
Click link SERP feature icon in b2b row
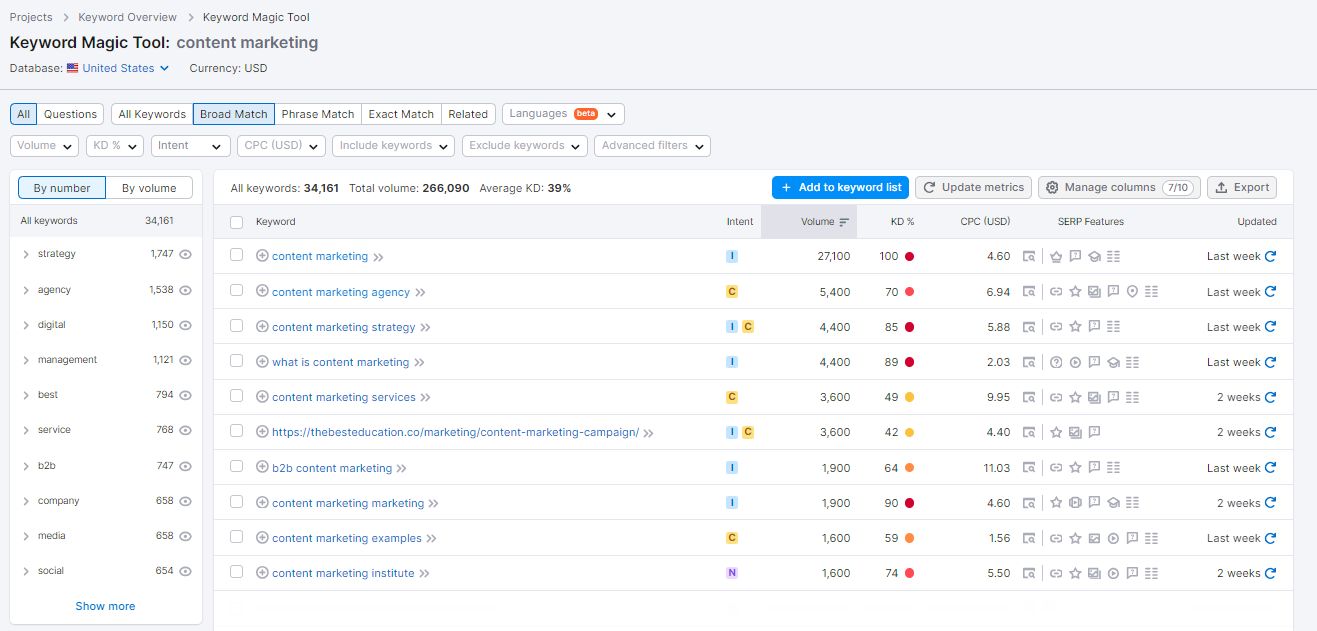1056,468
